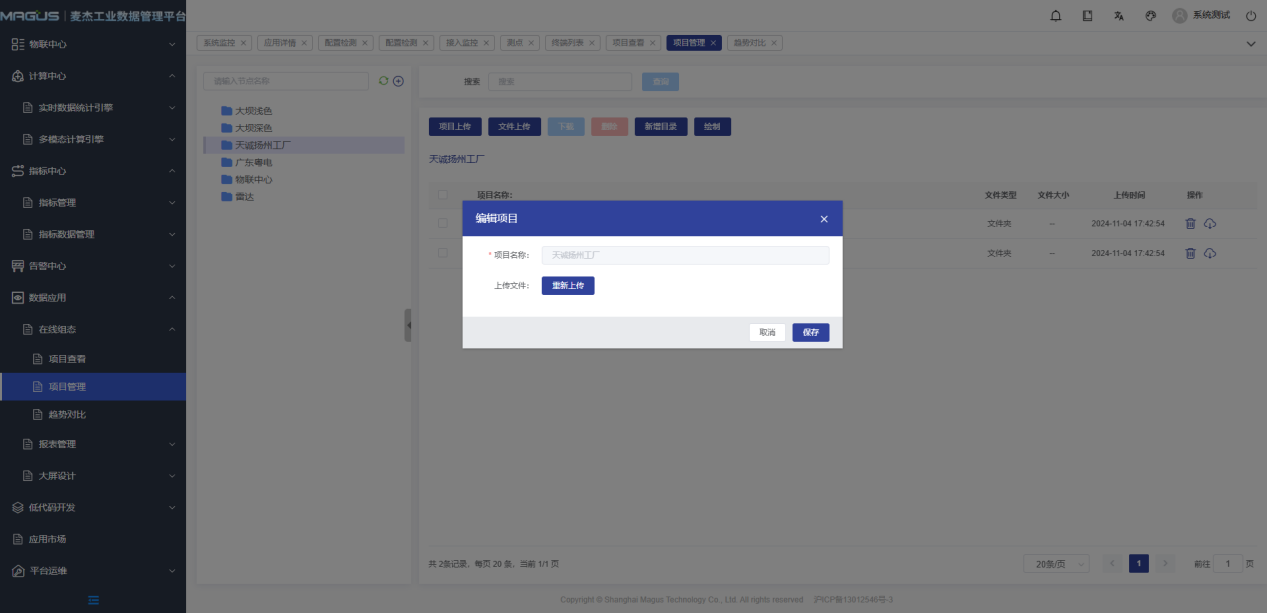Toggle the select-all checkbox in table header
Image resolution: width=1267 pixels, height=613 pixels.
click(x=443, y=195)
